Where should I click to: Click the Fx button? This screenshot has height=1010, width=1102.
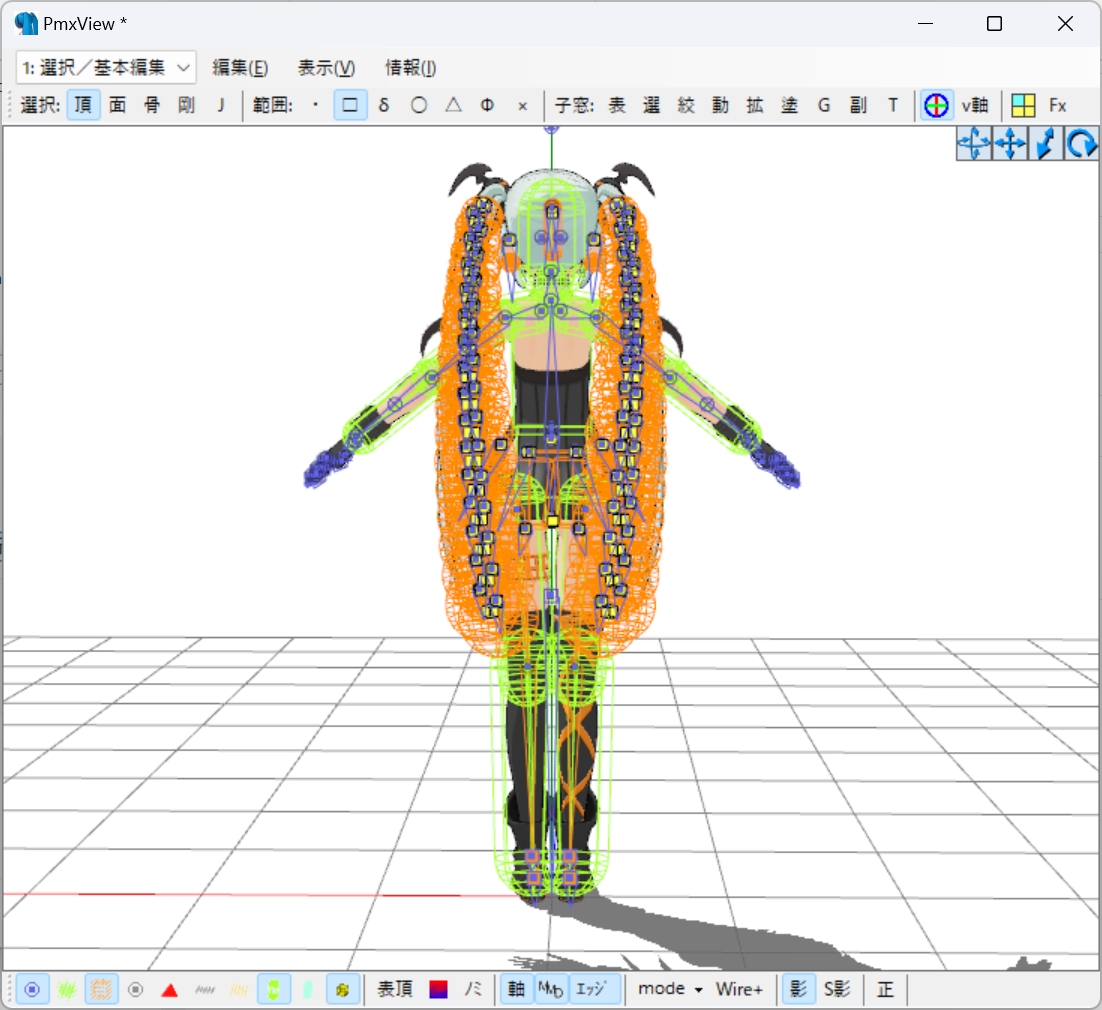1058,105
